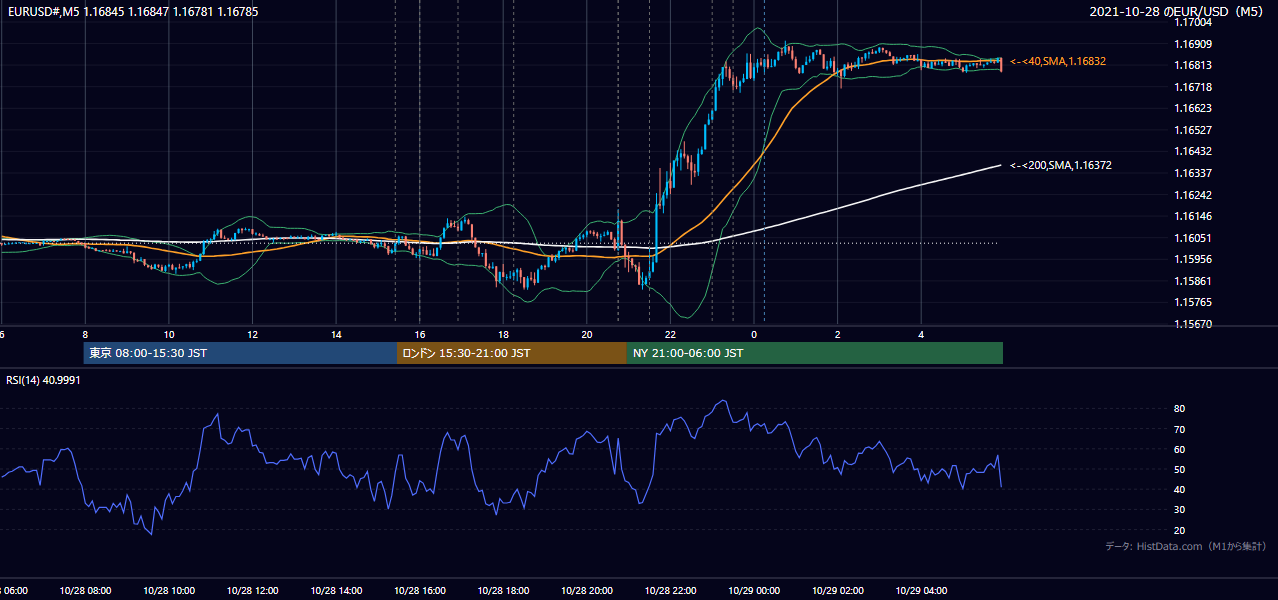1278x600 pixels.
Task: Click the 10/28 20:00 date label
Action: point(587,591)
